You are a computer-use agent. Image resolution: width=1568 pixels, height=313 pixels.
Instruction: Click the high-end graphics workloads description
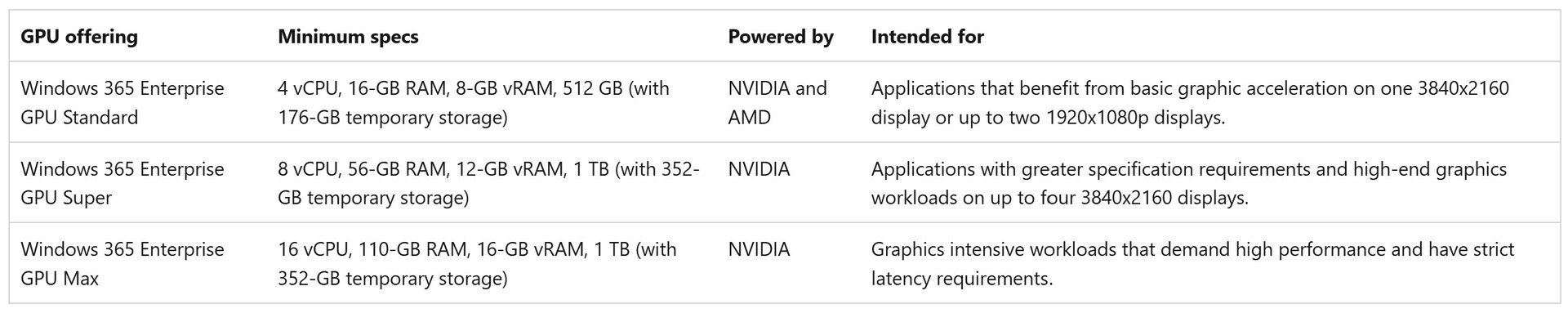(1189, 183)
